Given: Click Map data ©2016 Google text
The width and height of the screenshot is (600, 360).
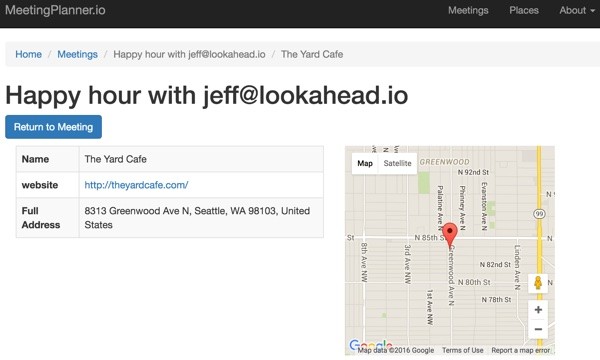Looking at the screenshot, I should pyautogui.click(x=396, y=350).
